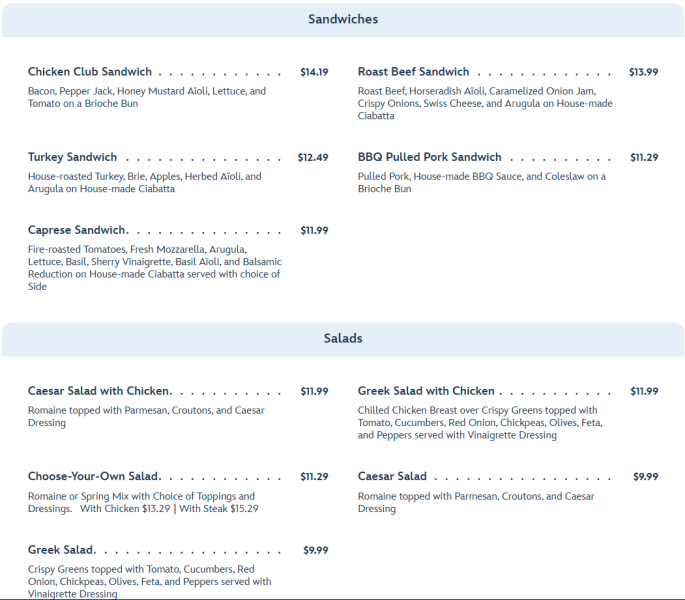Click the Caprese Sandwich ingredients description
This screenshot has width=685, height=600.
tap(154, 268)
